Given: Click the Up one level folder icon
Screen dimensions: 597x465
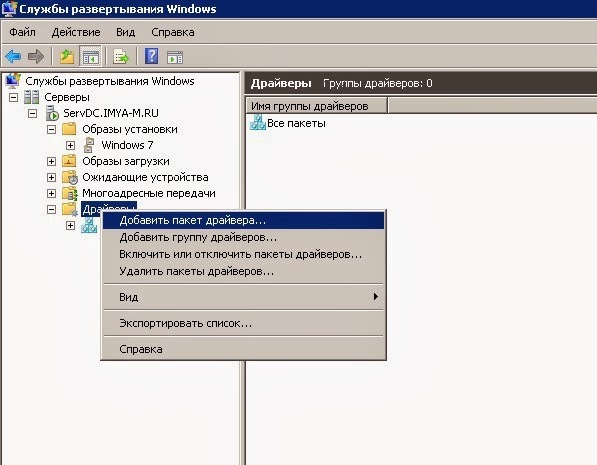Looking at the screenshot, I should click(x=67, y=57).
